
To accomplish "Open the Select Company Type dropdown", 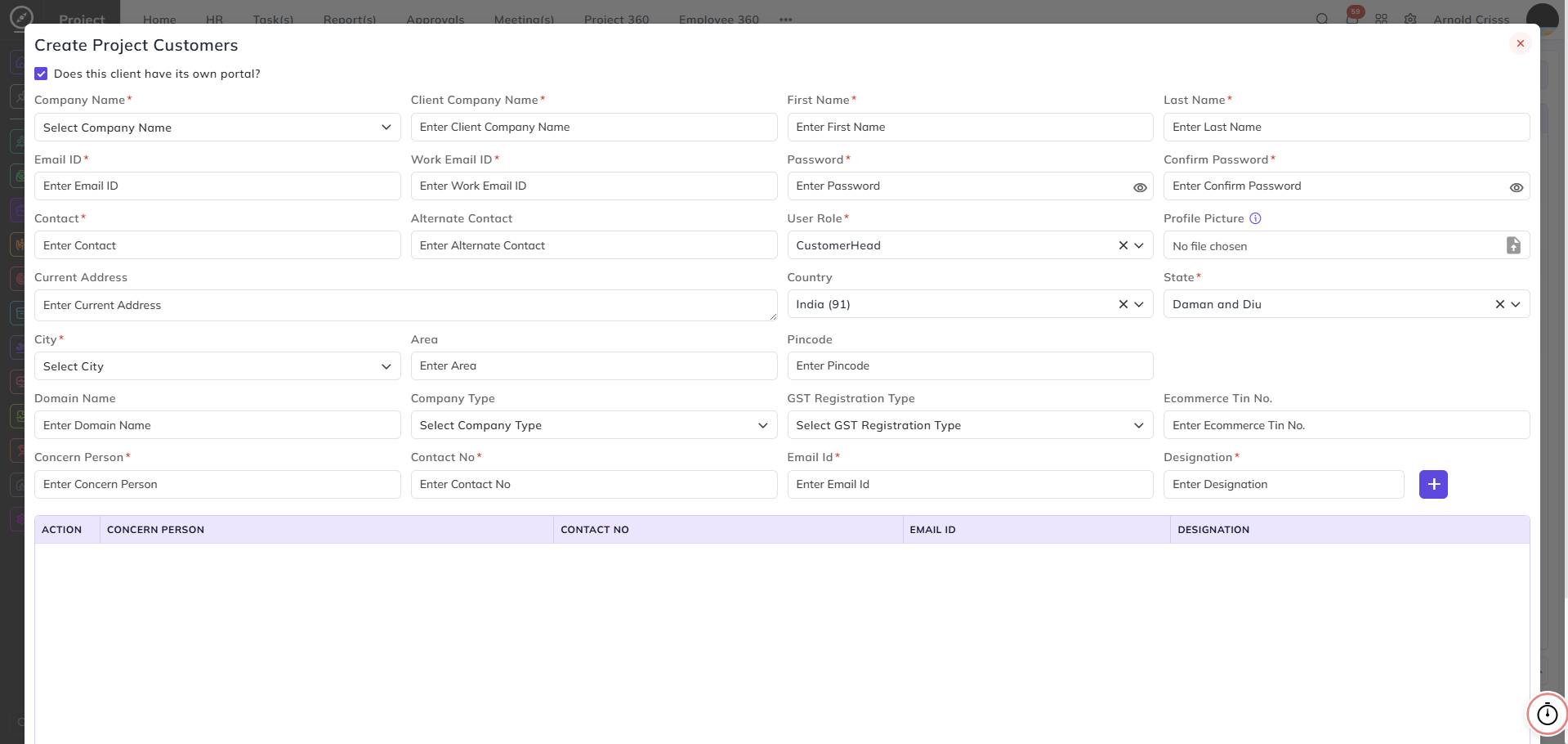I will [x=594, y=425].
